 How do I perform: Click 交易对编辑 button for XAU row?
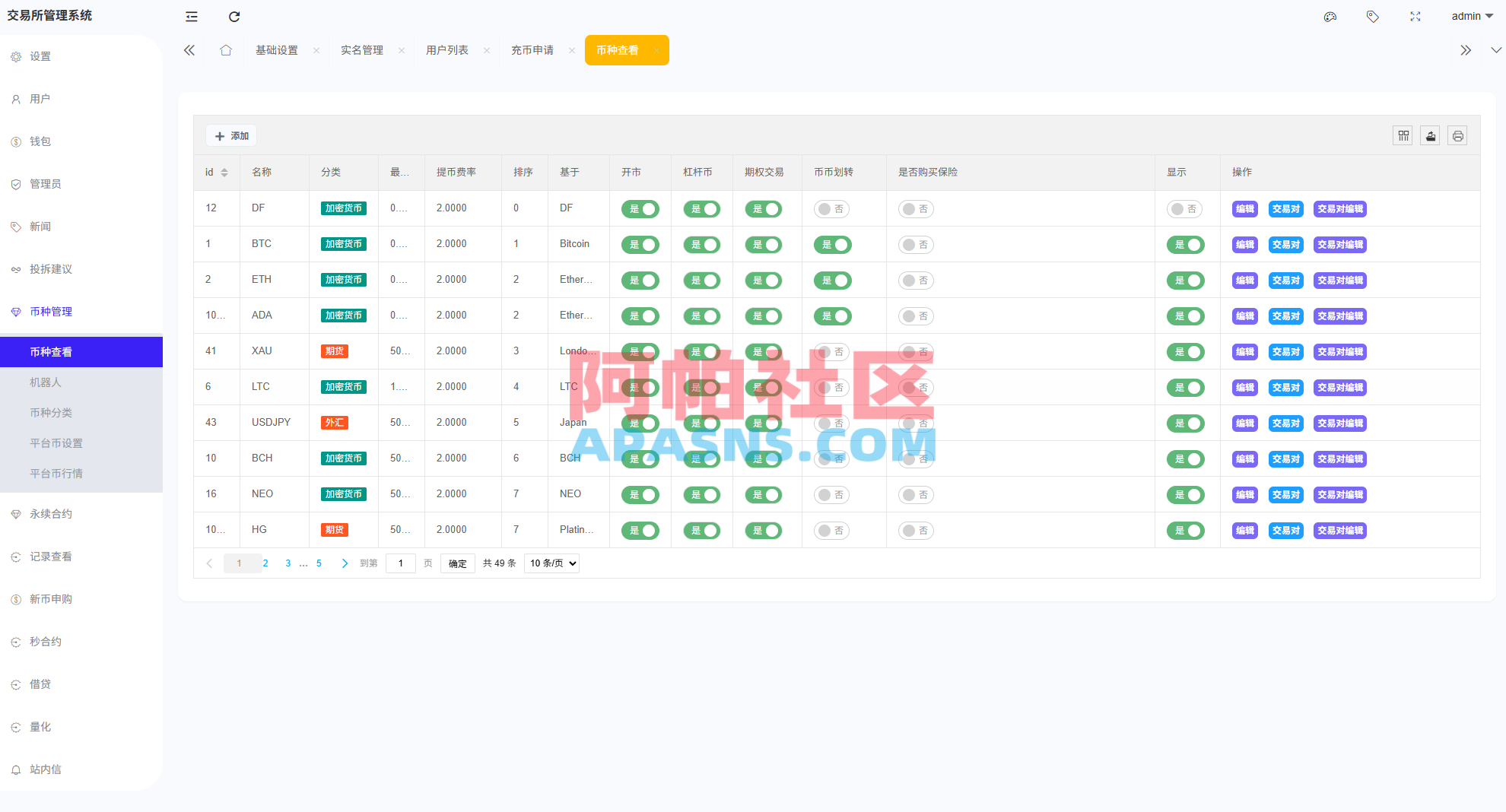click(1339, 352)
